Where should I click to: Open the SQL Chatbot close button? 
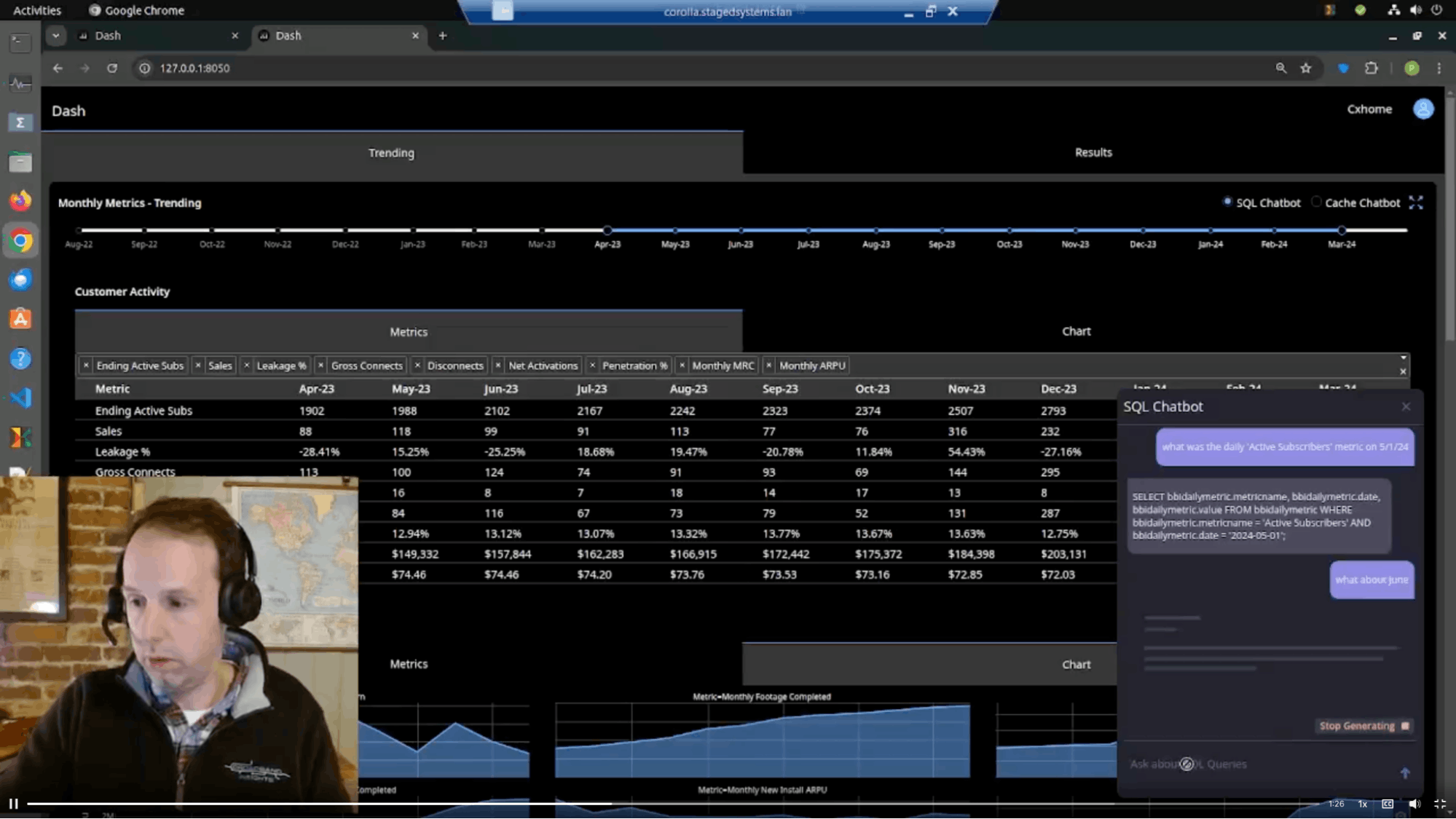click(x=1406, y=406)
